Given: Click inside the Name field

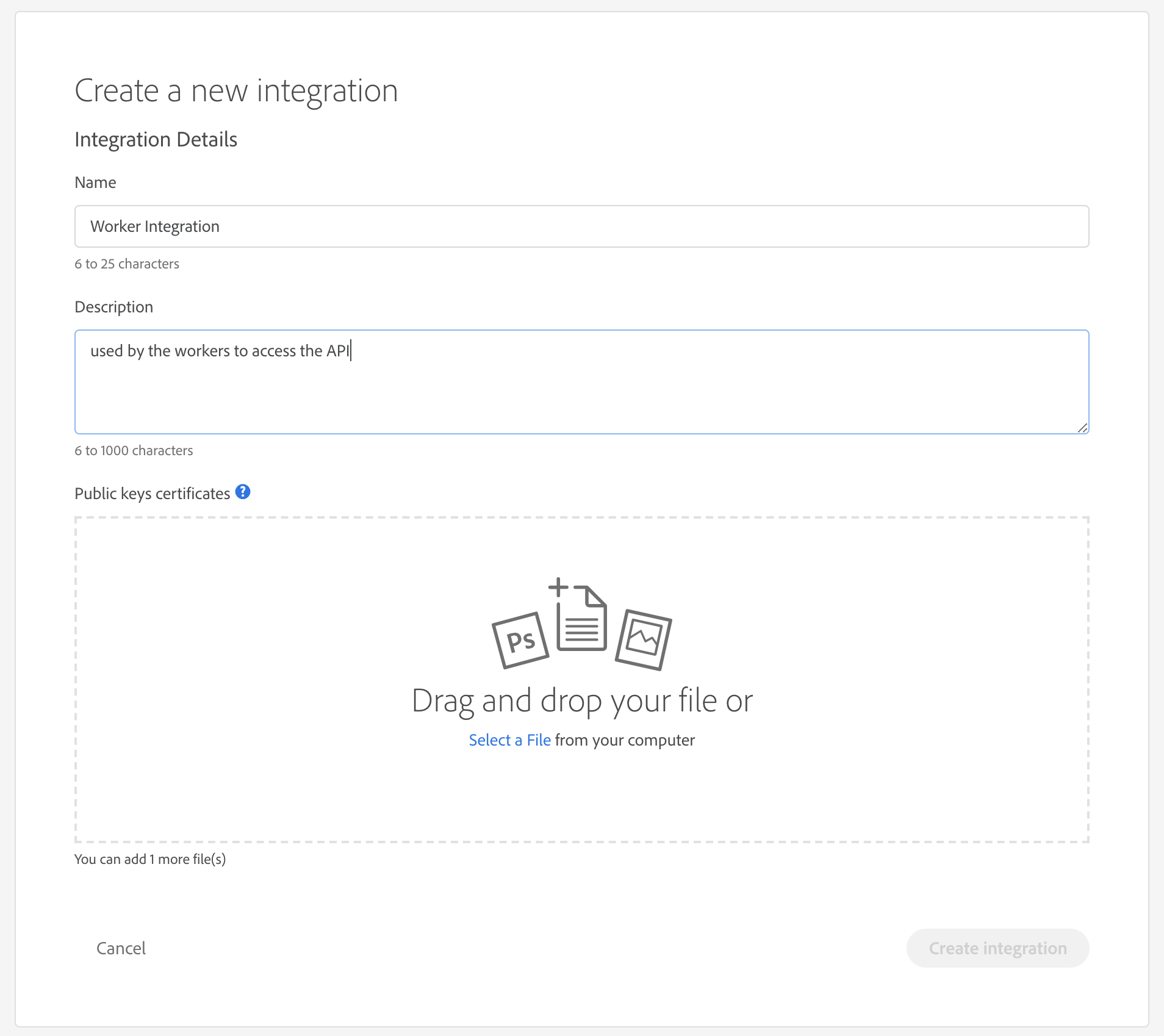Looking at the screenshot, I should tap(580, 226).
